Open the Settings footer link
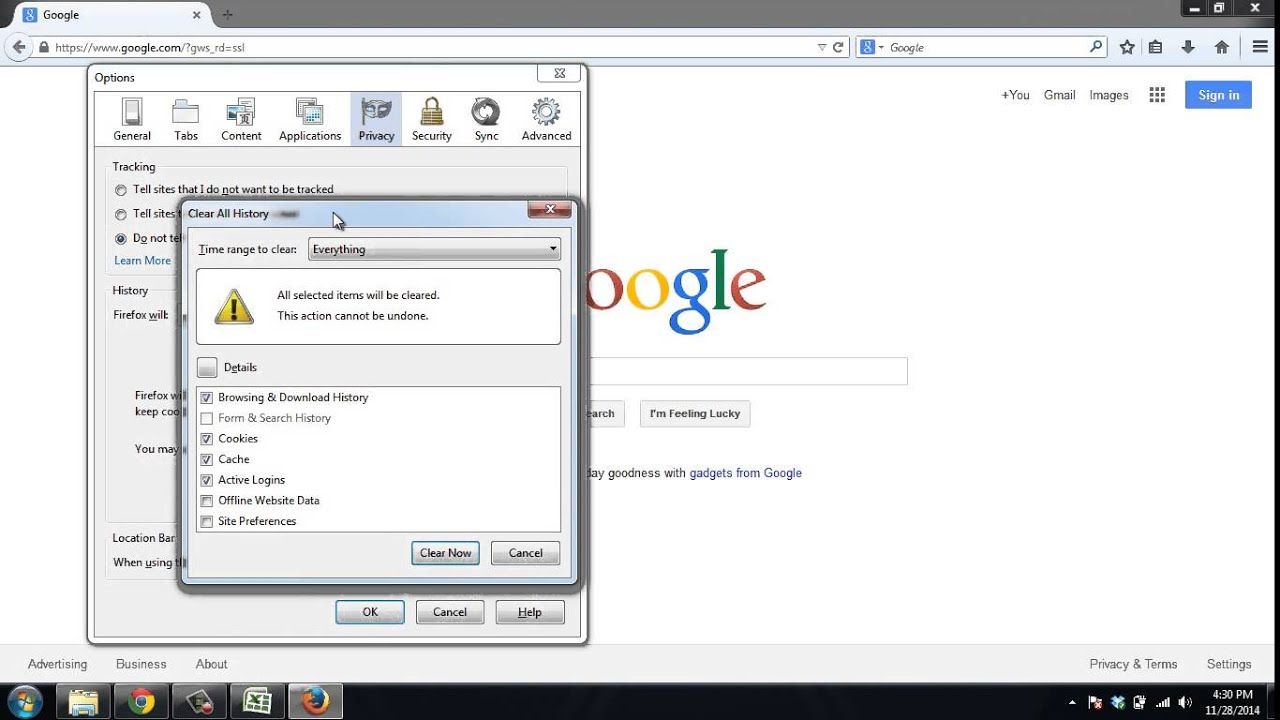Screen dimensions: 1280x720 (1229, 664)
